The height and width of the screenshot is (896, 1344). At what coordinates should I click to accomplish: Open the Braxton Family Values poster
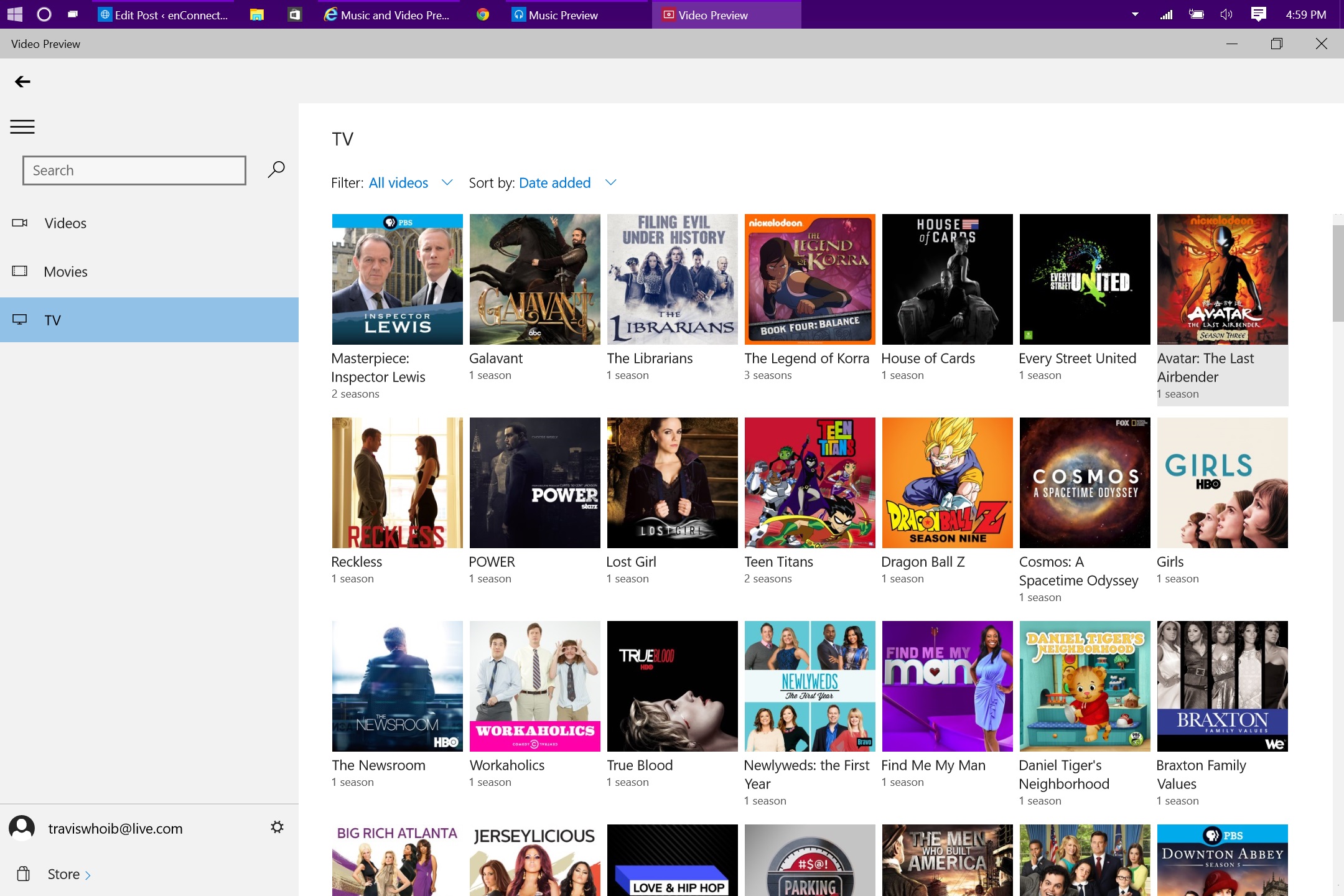click(x=1222, y=686)
